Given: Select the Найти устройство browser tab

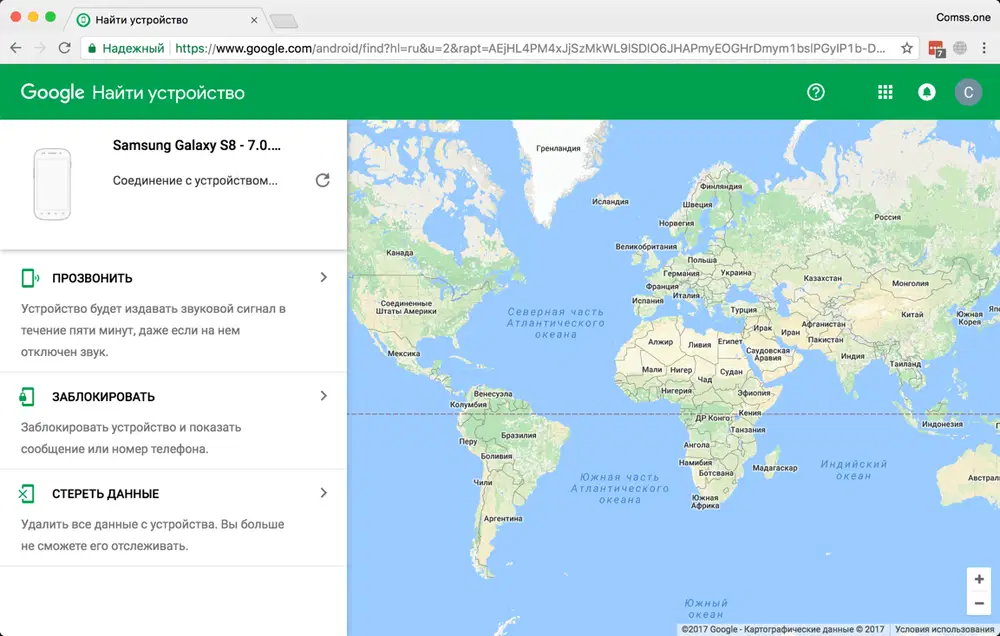Looking at the screenshot, I should 166,20.
